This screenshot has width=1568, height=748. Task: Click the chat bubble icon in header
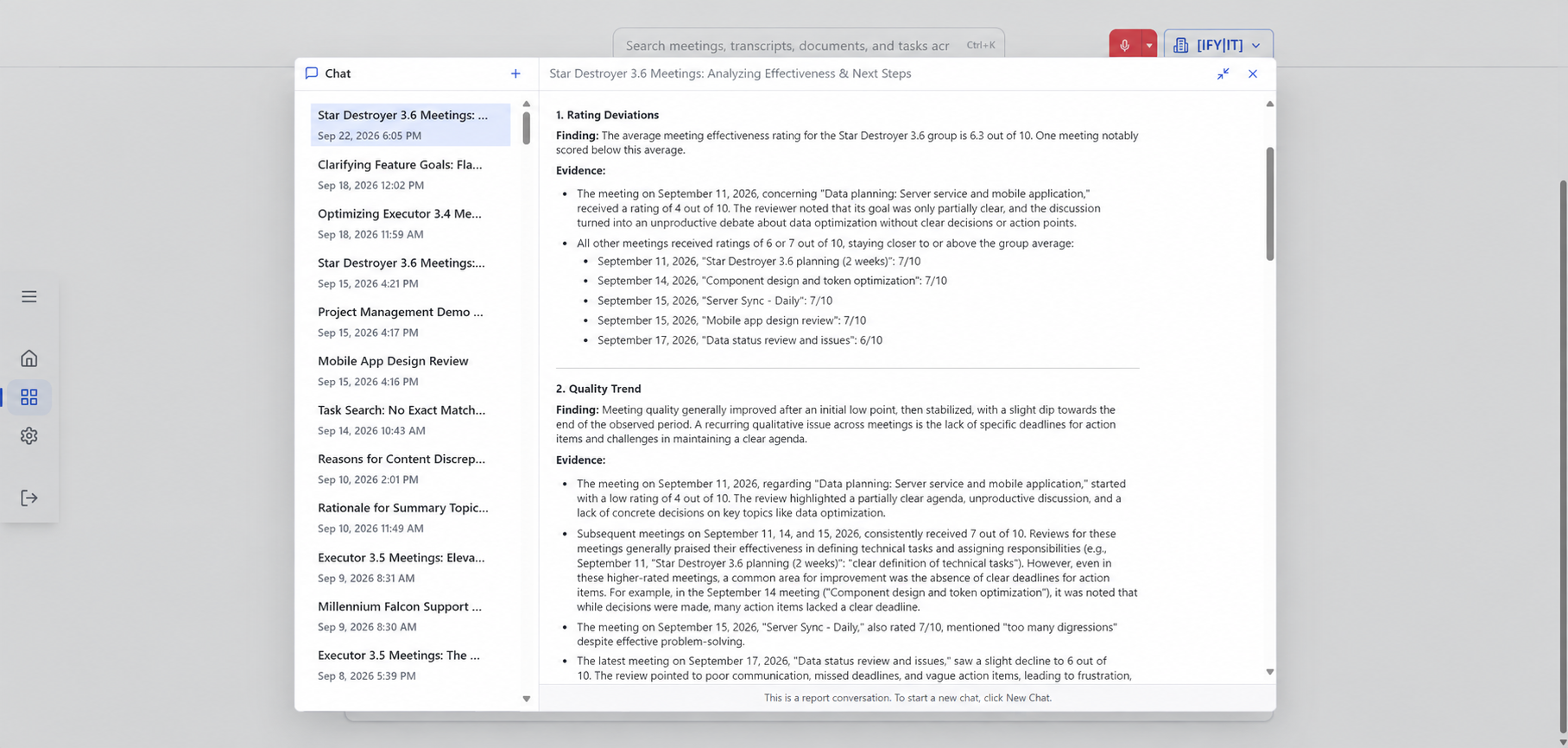(x=312, y=73)
